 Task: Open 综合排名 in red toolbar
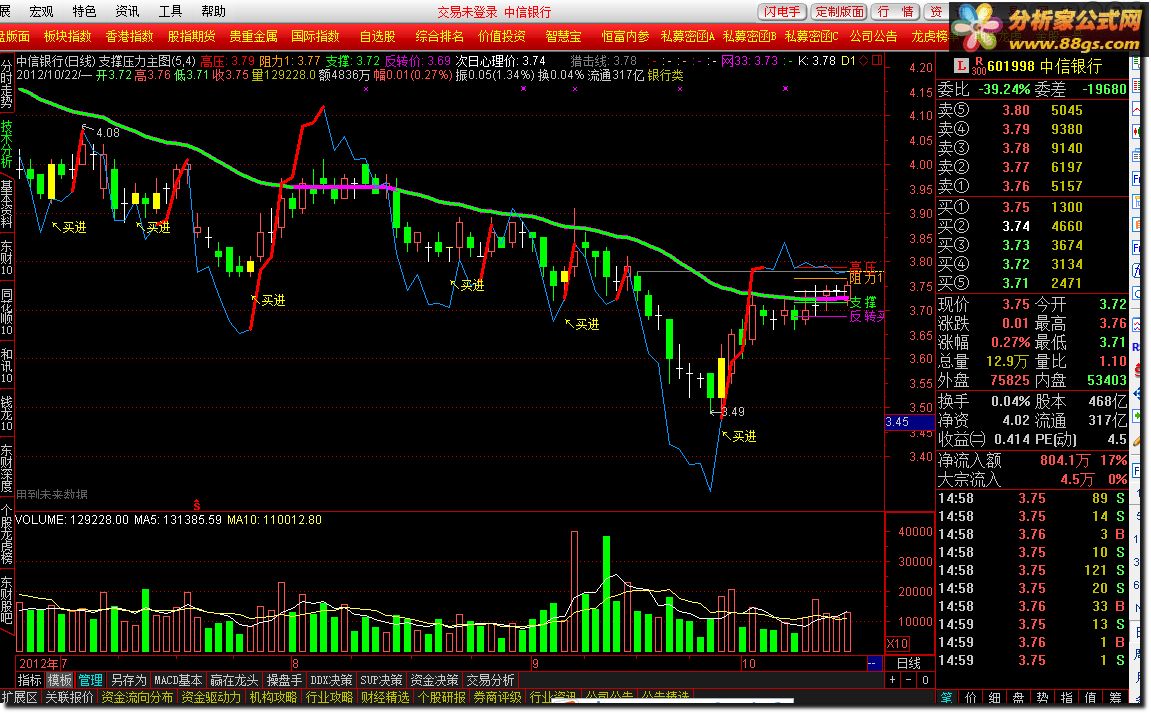click(439, 36)
